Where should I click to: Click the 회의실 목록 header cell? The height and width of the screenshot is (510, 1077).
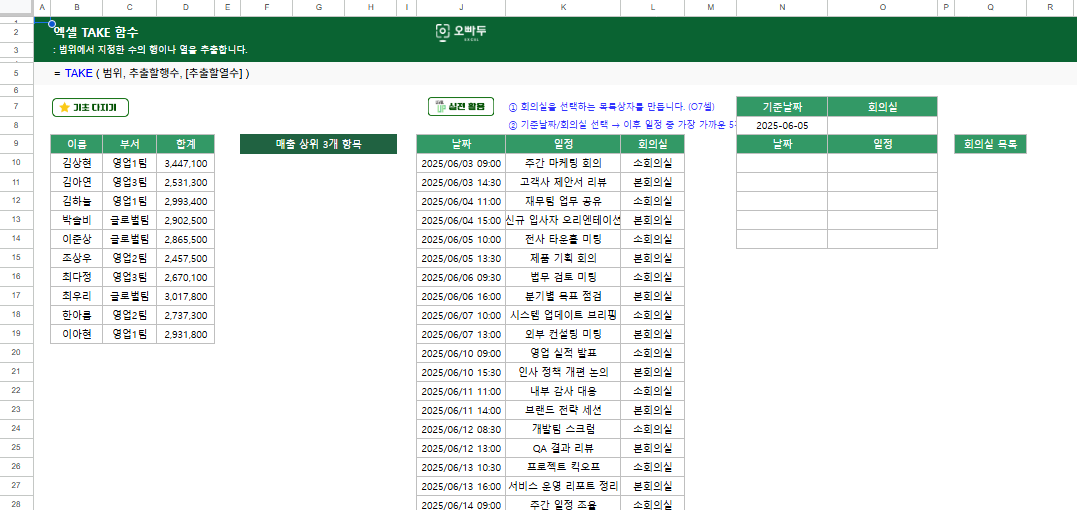990,144
